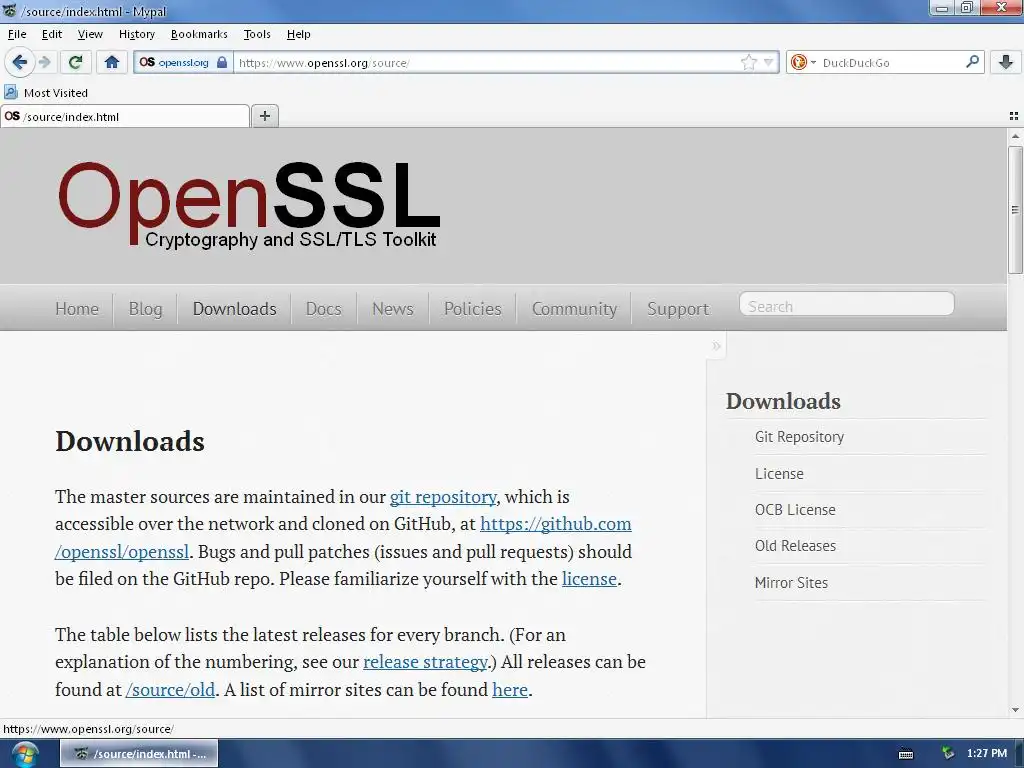Open the Most Visited bookmarks folder
Viewport: 1024px width, 768px height.
[46, 93]
